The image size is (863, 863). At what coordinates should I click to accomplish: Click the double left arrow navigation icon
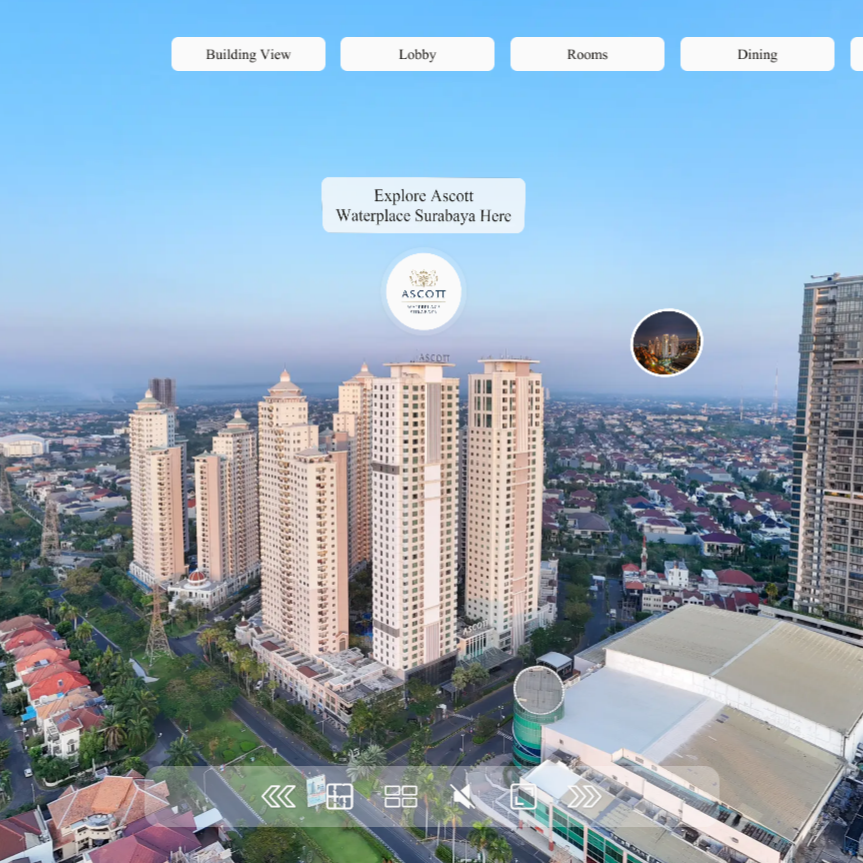pos(278,796)
